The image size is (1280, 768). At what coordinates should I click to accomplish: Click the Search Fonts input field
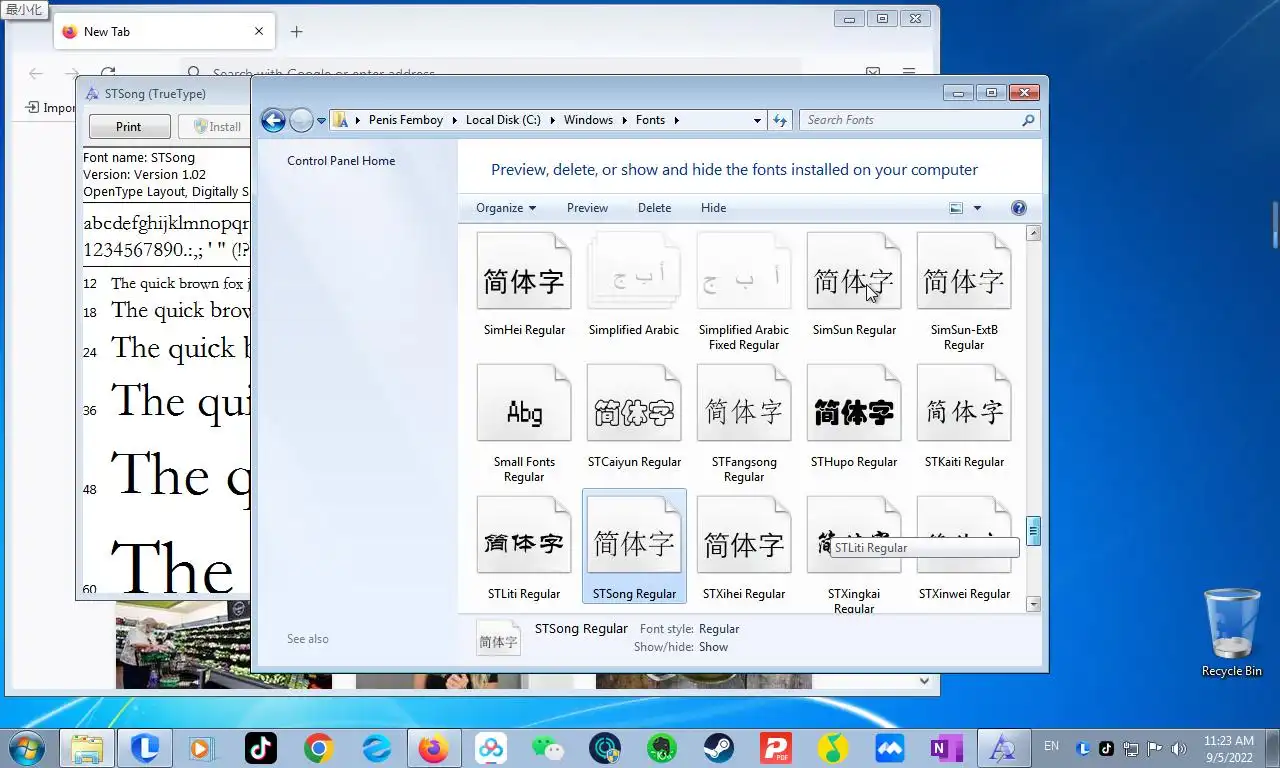coord(919,120)
